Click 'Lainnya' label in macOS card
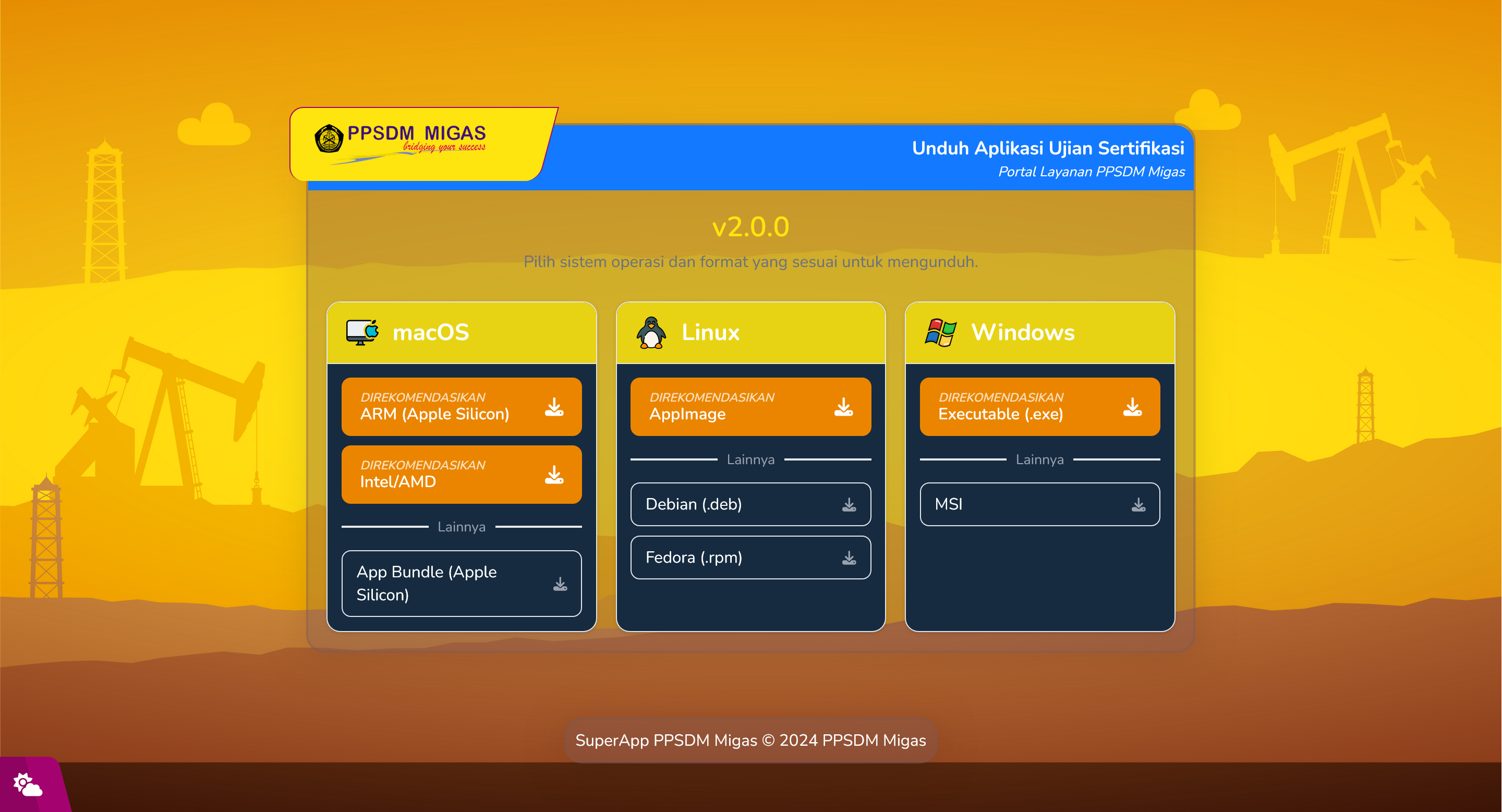This screenshot has width=1502, height=812. 461,527
